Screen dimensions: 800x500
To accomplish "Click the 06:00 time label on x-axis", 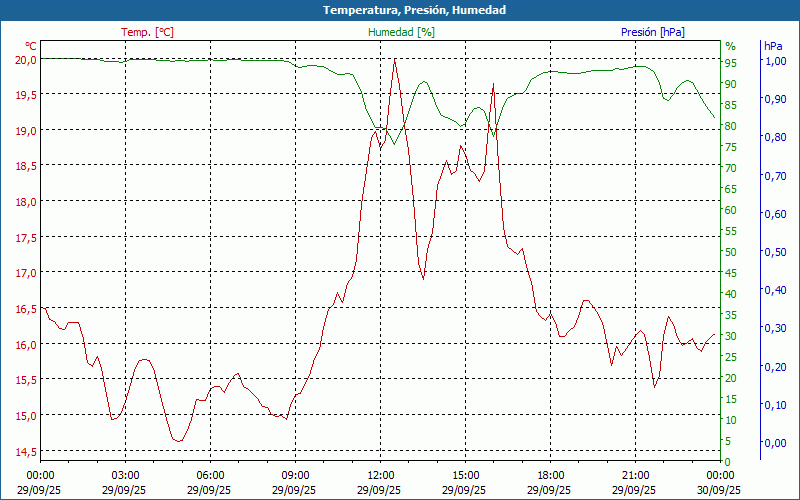I will click(210, 475).
